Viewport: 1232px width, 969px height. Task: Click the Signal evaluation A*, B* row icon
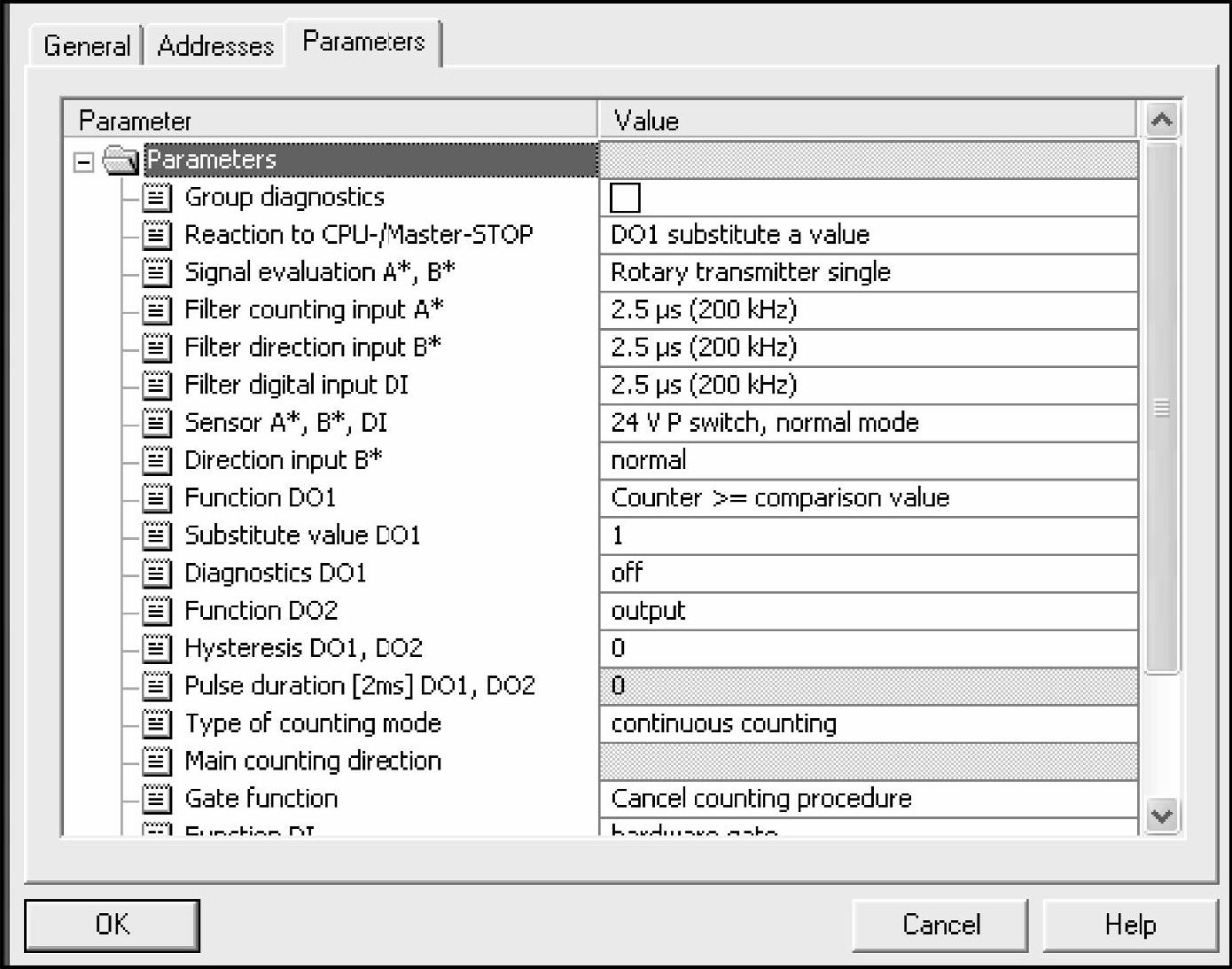point(157,272)
